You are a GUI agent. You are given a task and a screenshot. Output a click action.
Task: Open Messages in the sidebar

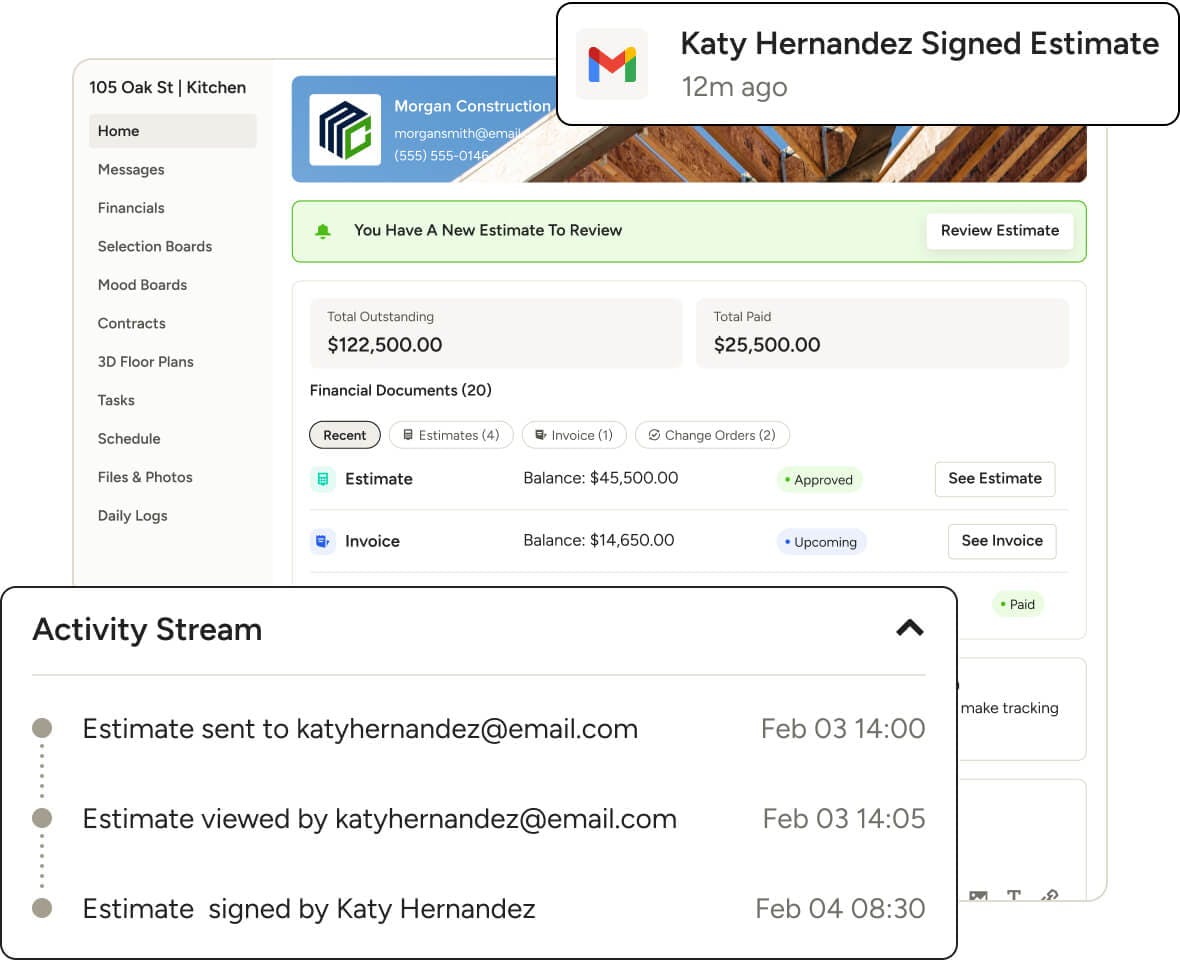coord(131,170)
